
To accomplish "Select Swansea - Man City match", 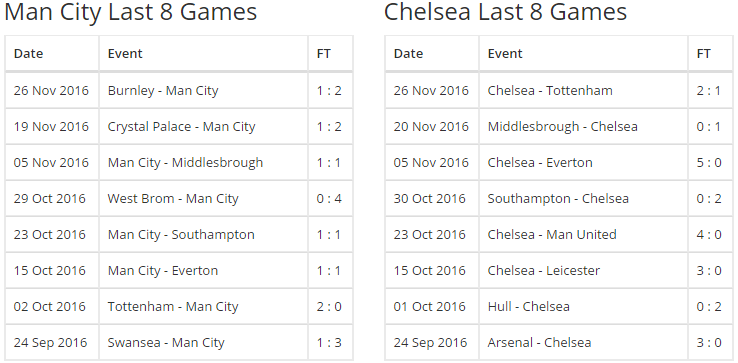I will tap(166, 343).
